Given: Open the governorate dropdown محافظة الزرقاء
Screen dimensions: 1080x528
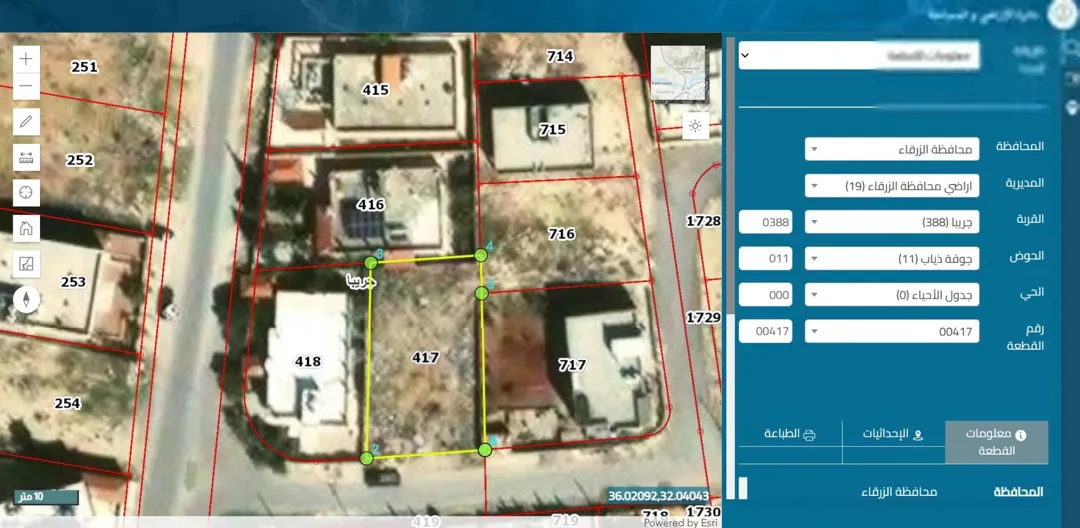Looking at the screenshot, I should tap(892, 149).
